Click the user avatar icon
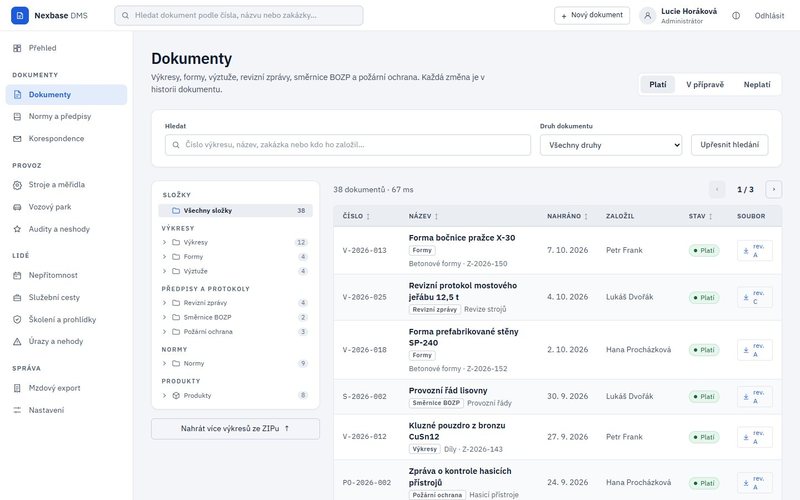Viewport: 800px width, 500px height. [x=647, y=16]
